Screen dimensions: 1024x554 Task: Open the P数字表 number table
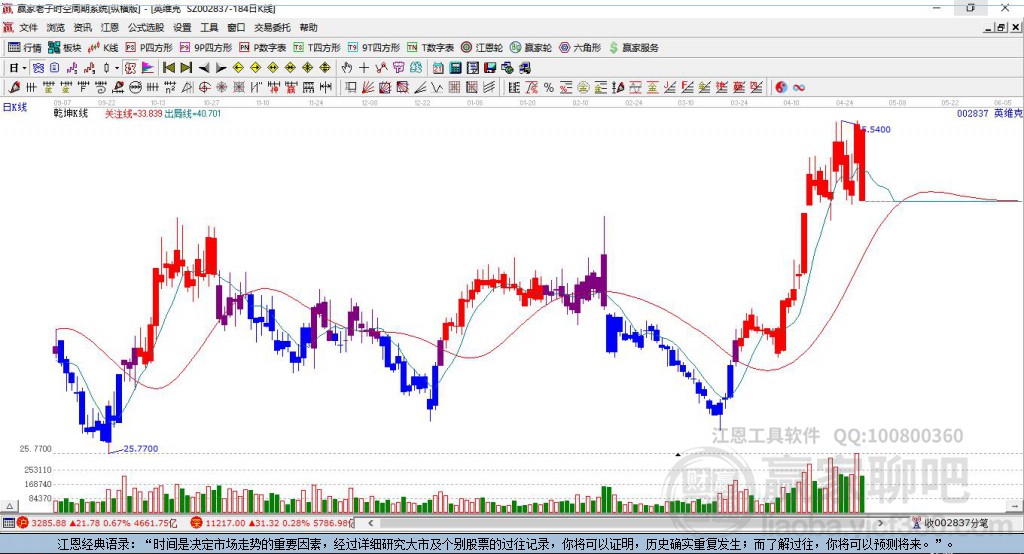[x=263, y=48]
